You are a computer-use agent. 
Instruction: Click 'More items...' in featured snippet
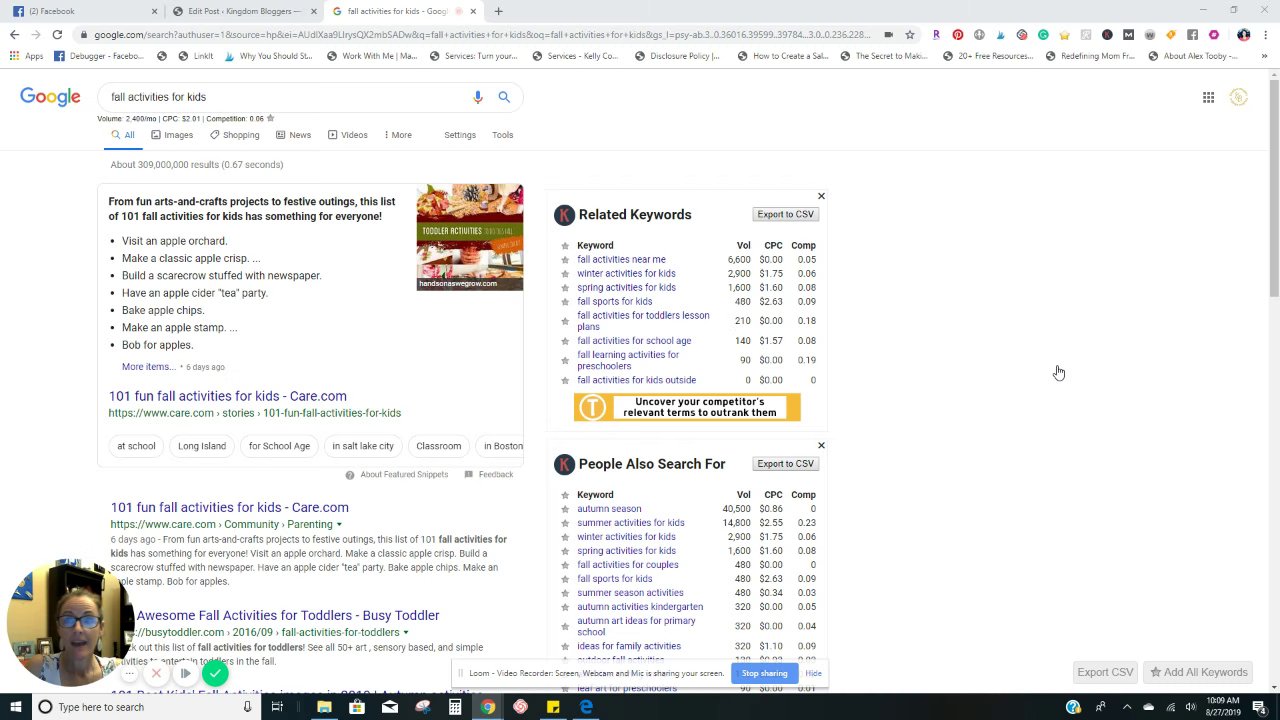(148, 367)
